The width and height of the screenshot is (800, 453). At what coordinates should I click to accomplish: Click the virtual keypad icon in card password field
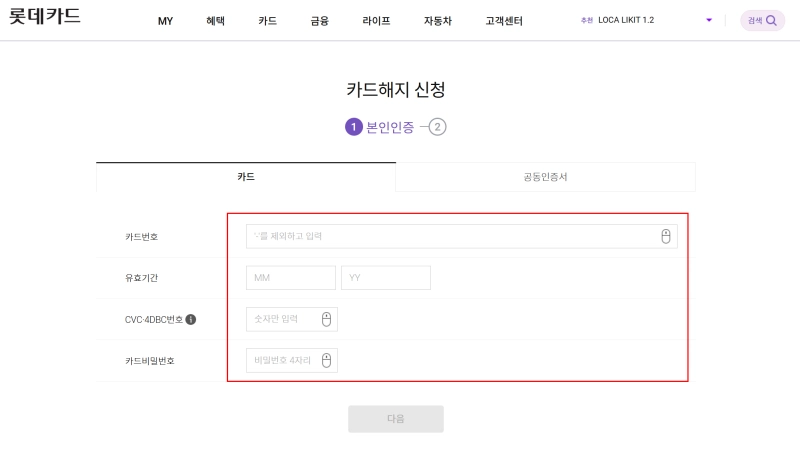pyautogui.click(x=326, y=361)
